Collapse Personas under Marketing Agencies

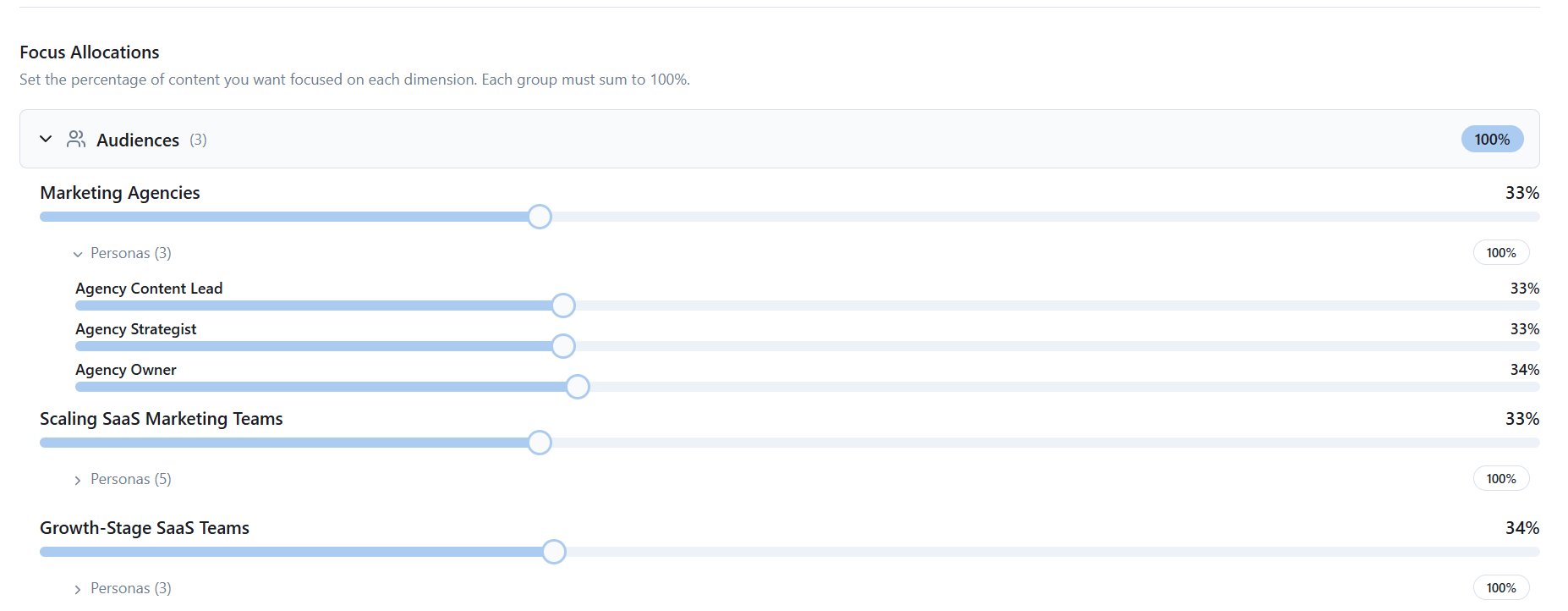coord(77,253)
